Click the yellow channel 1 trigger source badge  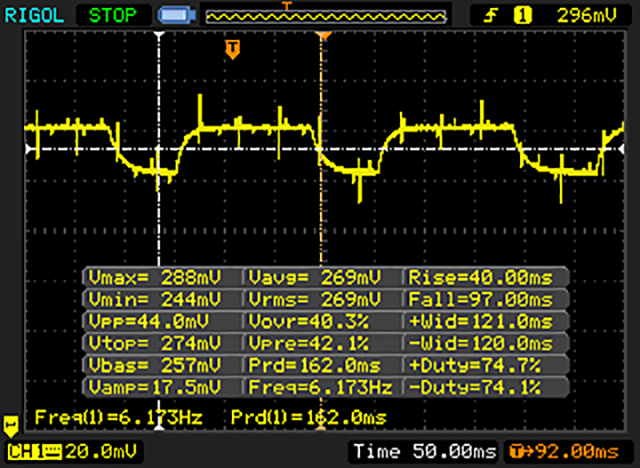pyautogui.click(x=523, y=16)
